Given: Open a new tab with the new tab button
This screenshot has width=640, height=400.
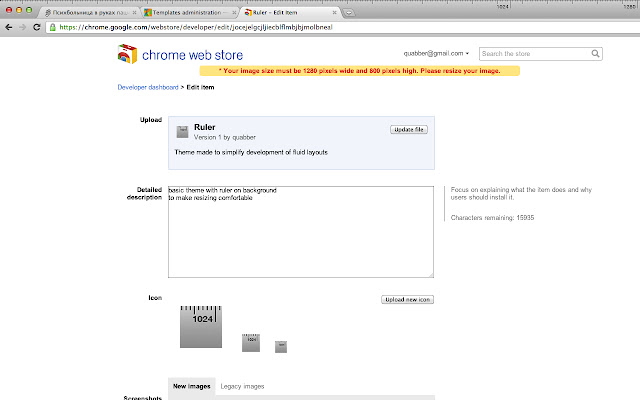Looking at the screenshot, I should (x=349, y=13).
